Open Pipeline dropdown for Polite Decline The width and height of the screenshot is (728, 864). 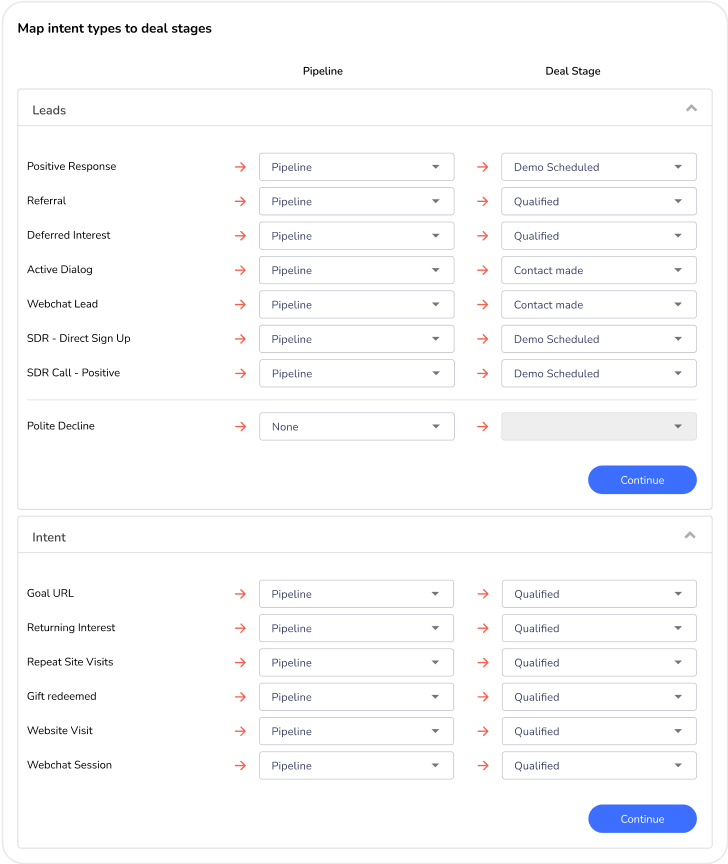click(356, 427)
